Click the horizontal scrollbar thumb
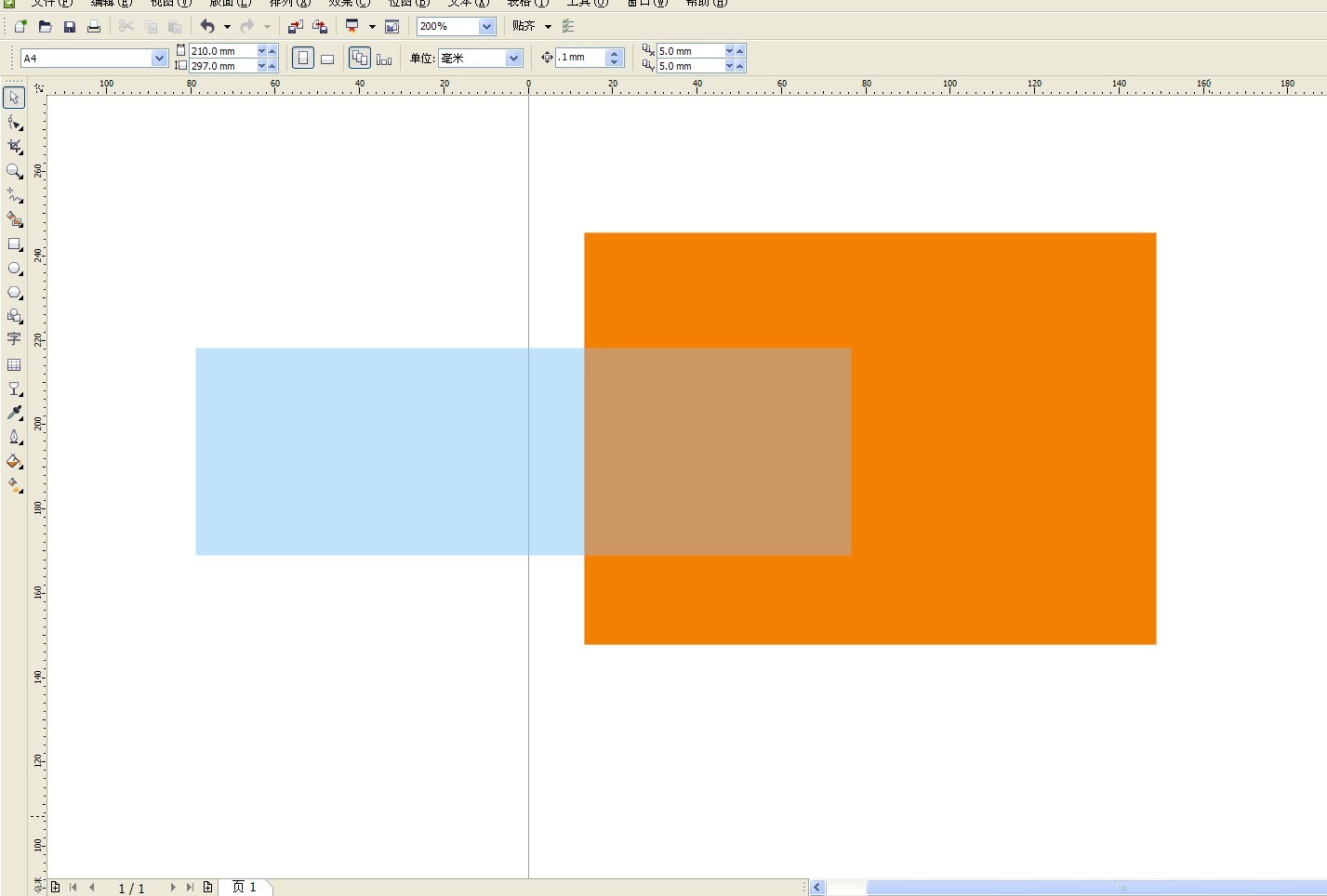The height and width of the screenshot is (896, 1327). click(x=1097, y=888)
